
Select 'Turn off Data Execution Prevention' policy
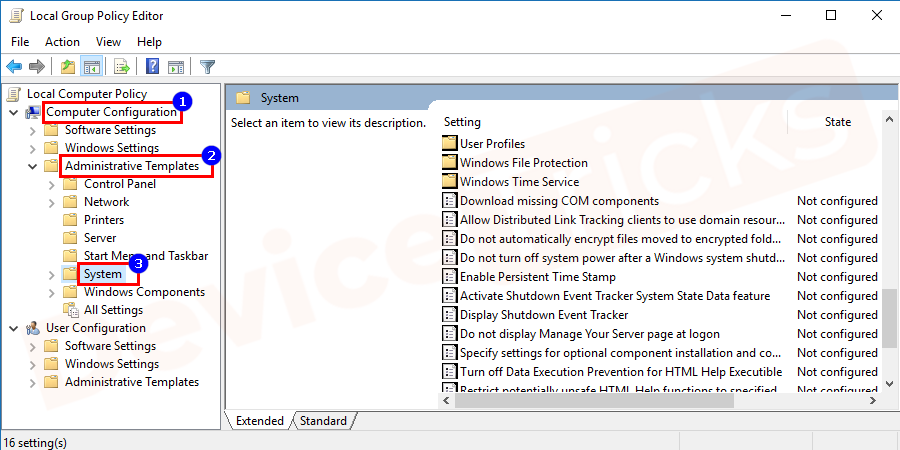[621, 371]
